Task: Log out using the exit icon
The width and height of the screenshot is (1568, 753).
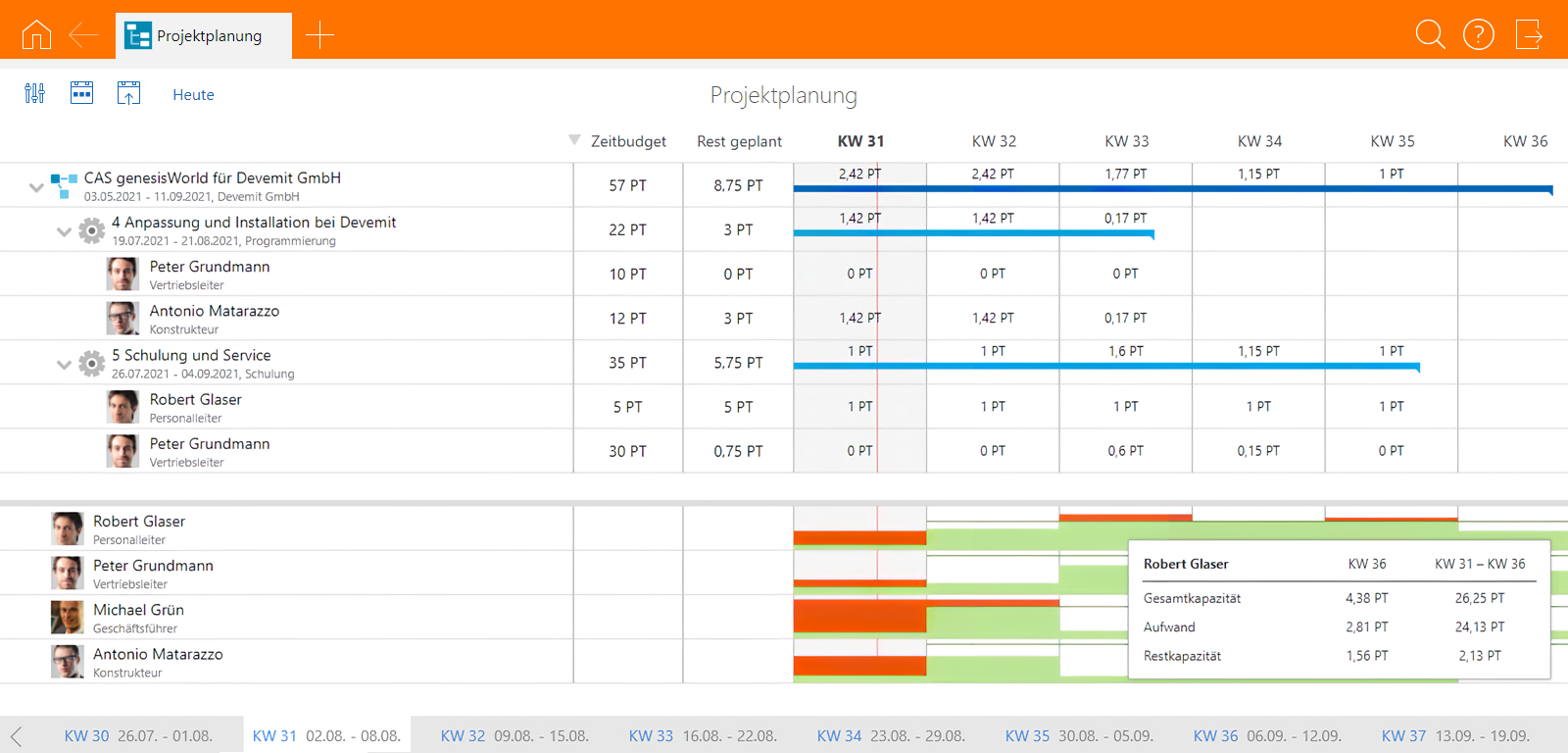Action: pos(1529,34)
